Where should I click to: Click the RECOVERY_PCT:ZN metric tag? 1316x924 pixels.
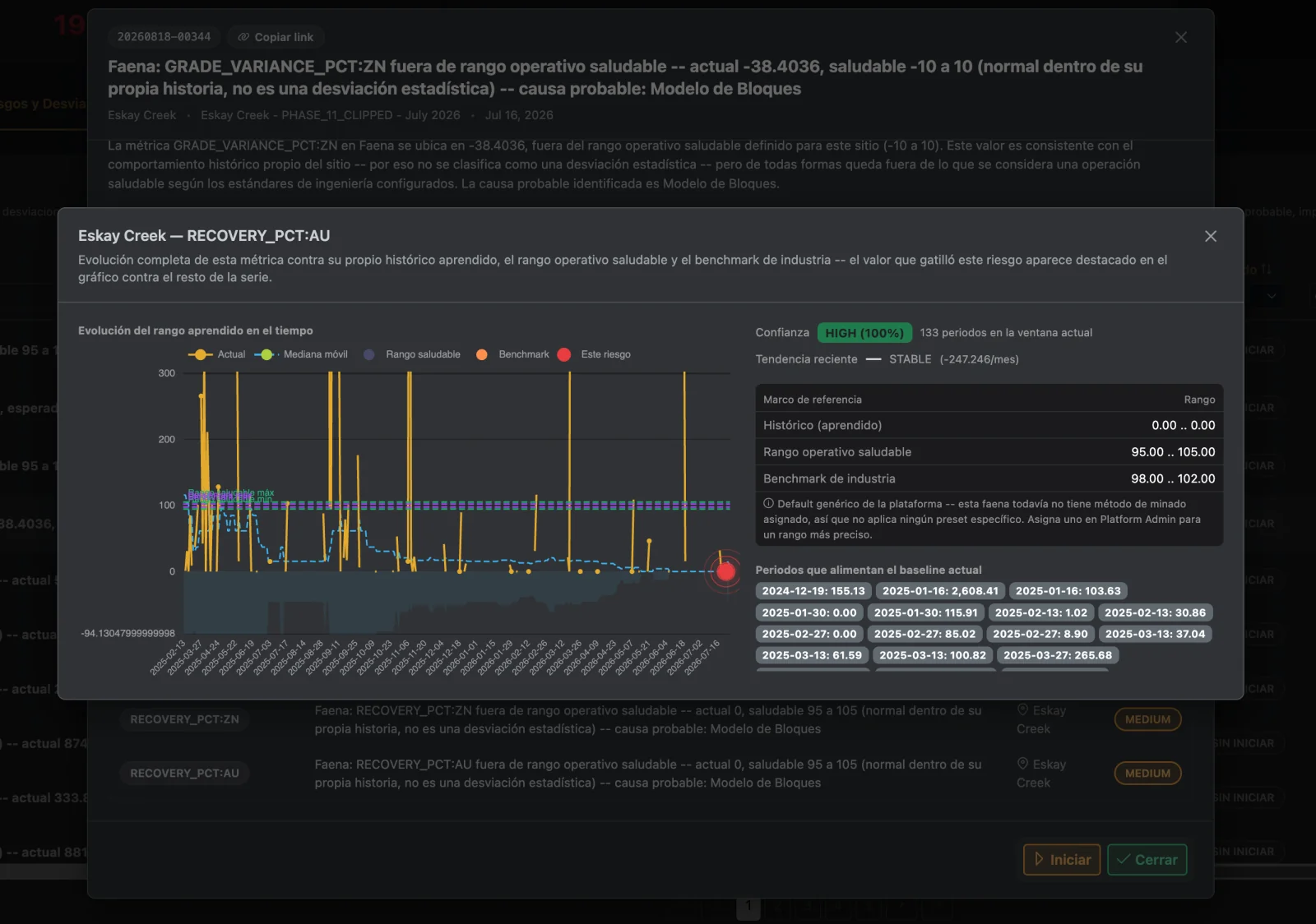184,719
